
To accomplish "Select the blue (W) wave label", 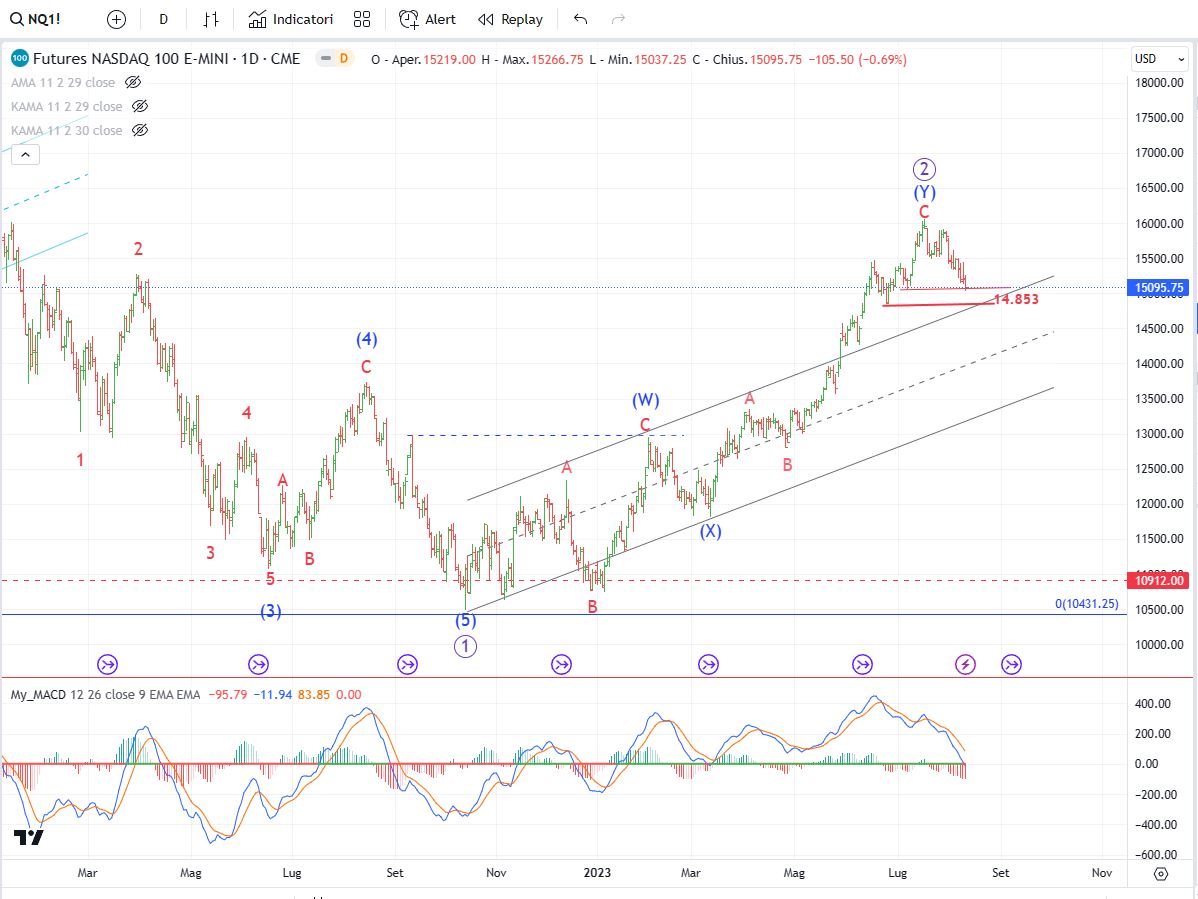I will pyautogui.click(x=646, y=400).
